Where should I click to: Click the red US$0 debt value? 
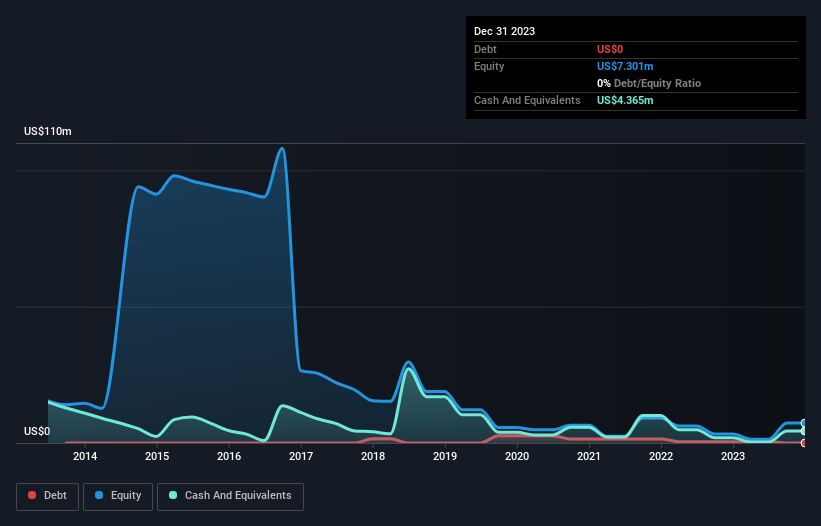tap(610, 49)
